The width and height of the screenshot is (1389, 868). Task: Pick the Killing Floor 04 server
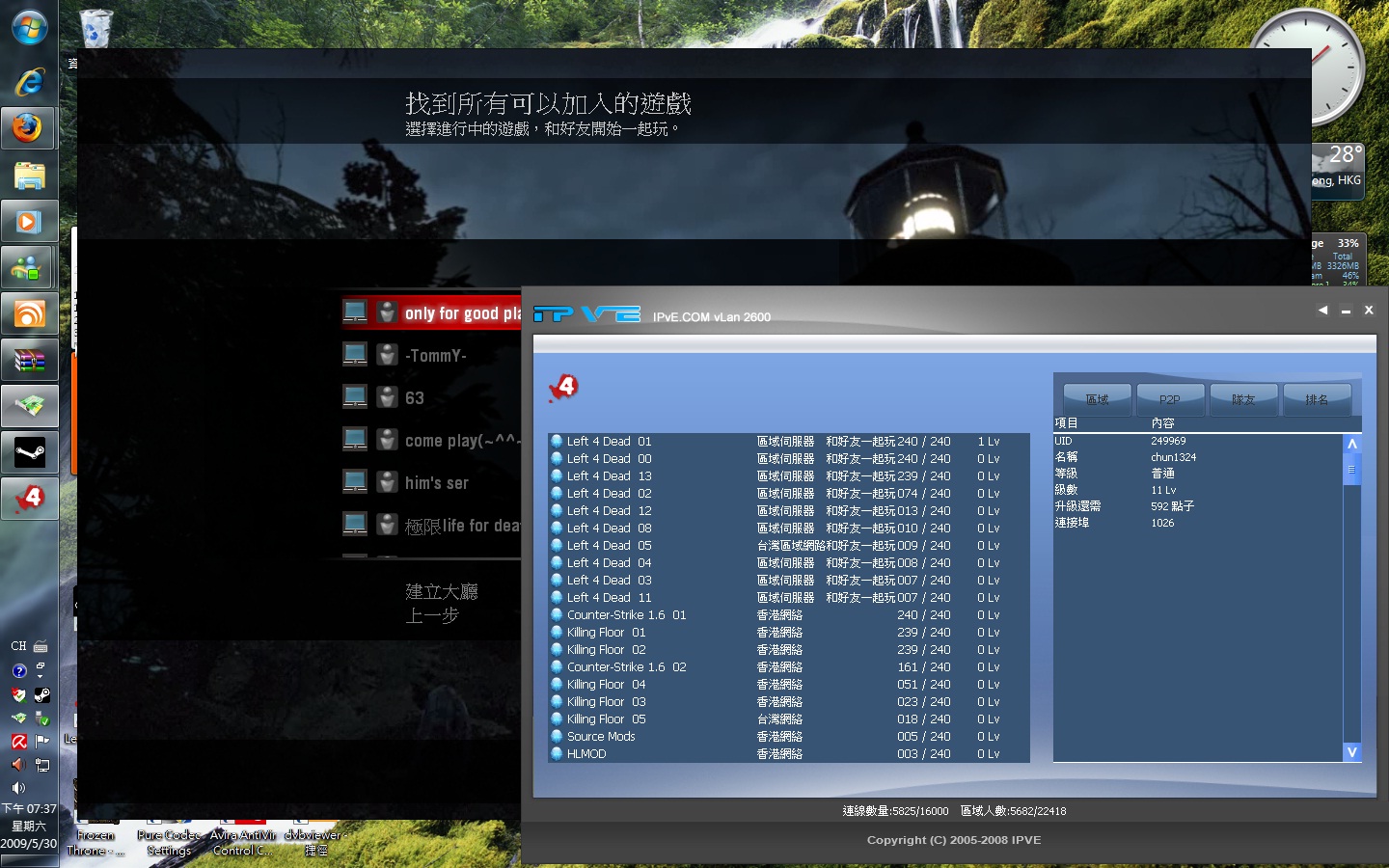pos(789,685)
